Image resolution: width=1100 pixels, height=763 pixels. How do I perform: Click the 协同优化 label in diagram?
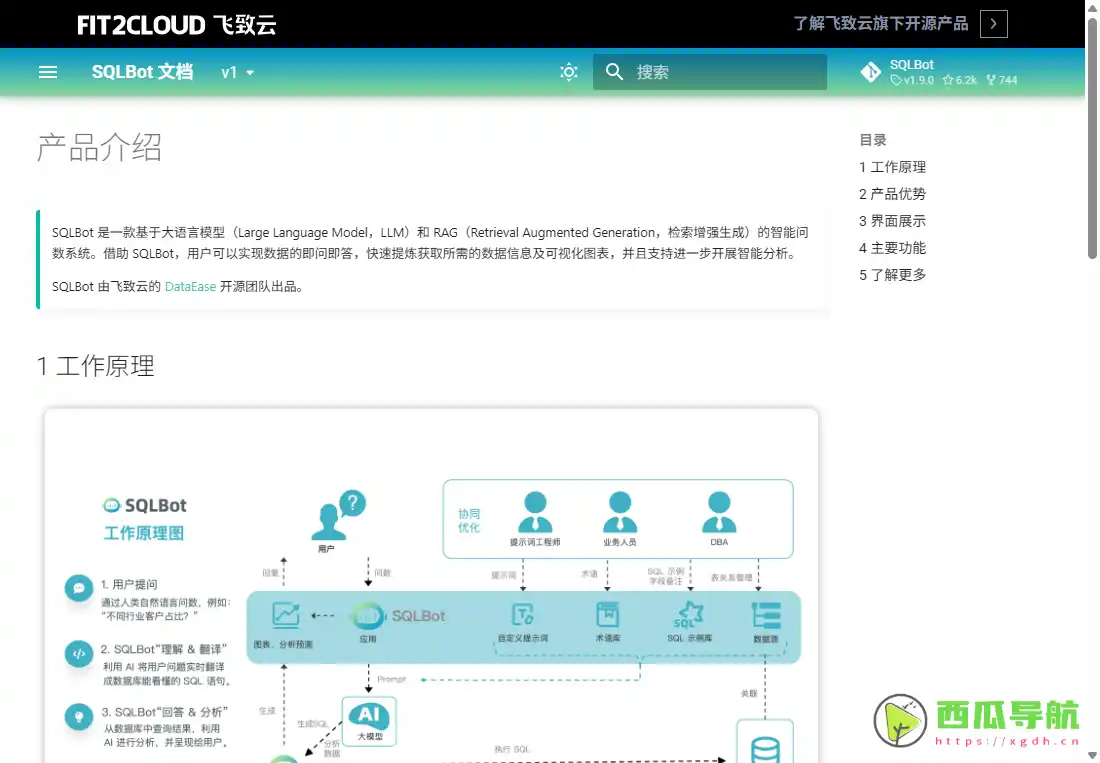(x=469, y=520)
